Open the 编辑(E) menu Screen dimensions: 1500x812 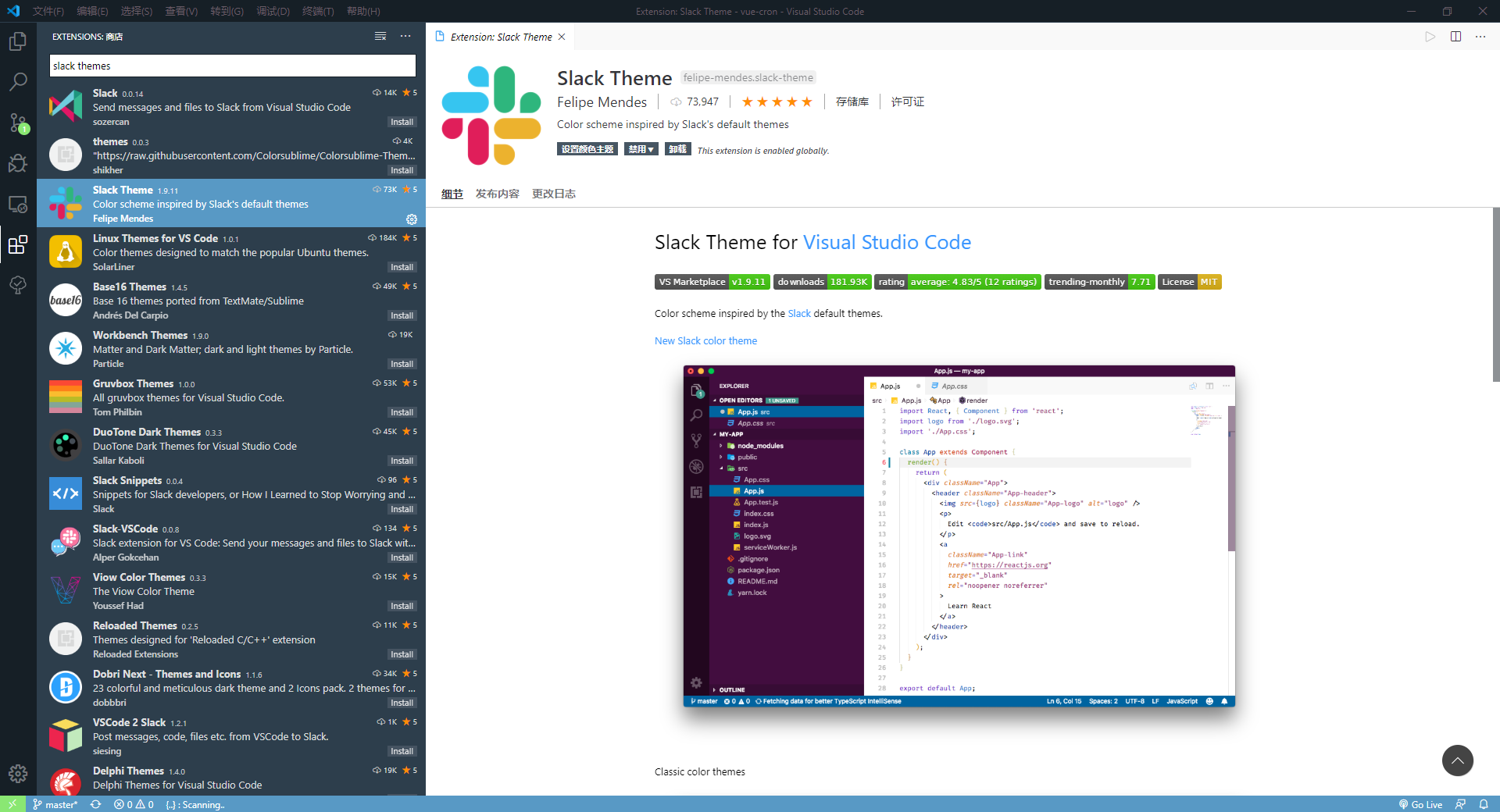point(92,11)
